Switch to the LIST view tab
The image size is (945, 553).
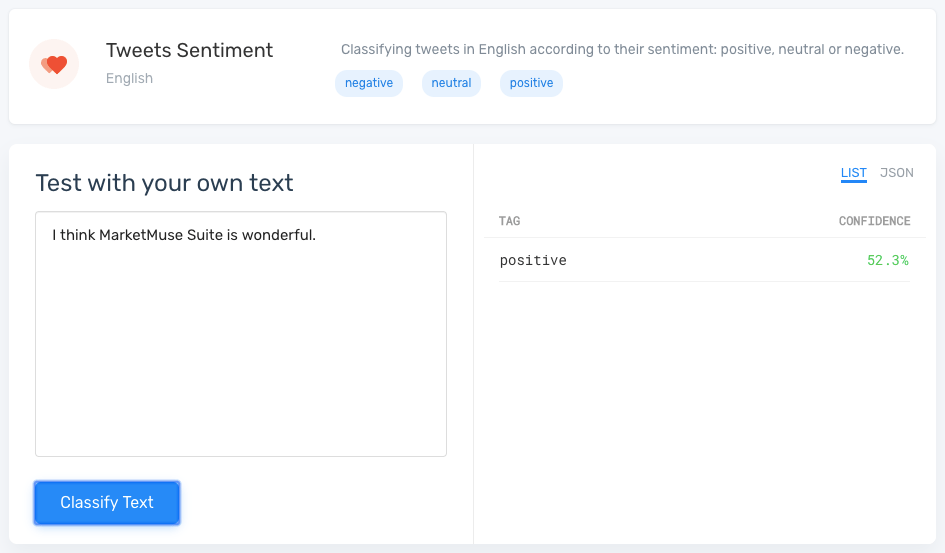pos(853,173)
